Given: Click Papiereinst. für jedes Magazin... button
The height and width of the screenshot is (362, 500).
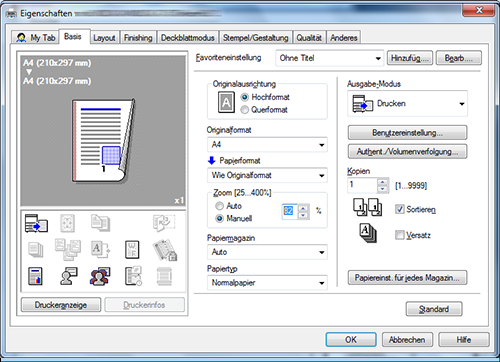Looking at the screenshot, I should click(x=407, y=278).
